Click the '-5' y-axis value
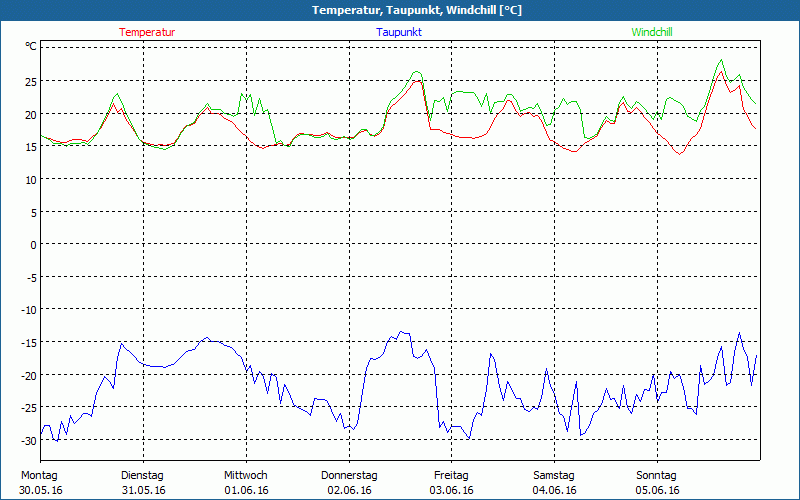Viewport: 800px width, 500px height. (32, 278)
